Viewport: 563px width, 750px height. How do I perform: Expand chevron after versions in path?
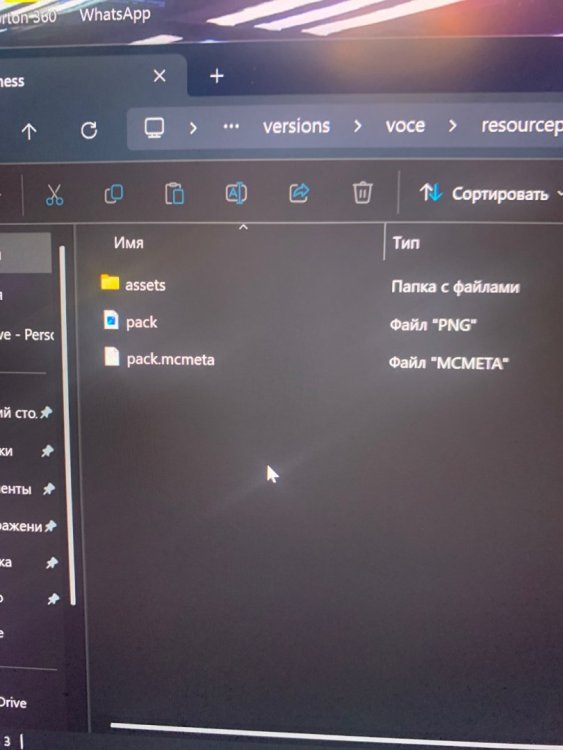[357, 126]
